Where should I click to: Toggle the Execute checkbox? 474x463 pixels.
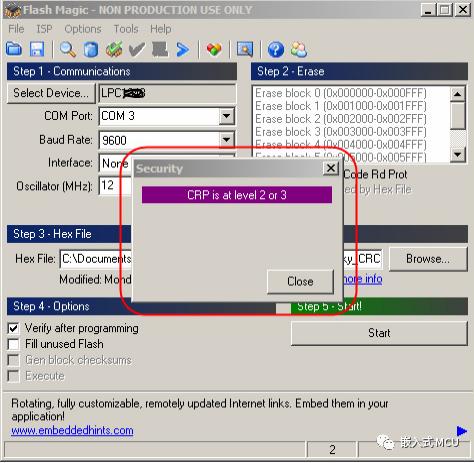tap(14, 376)
